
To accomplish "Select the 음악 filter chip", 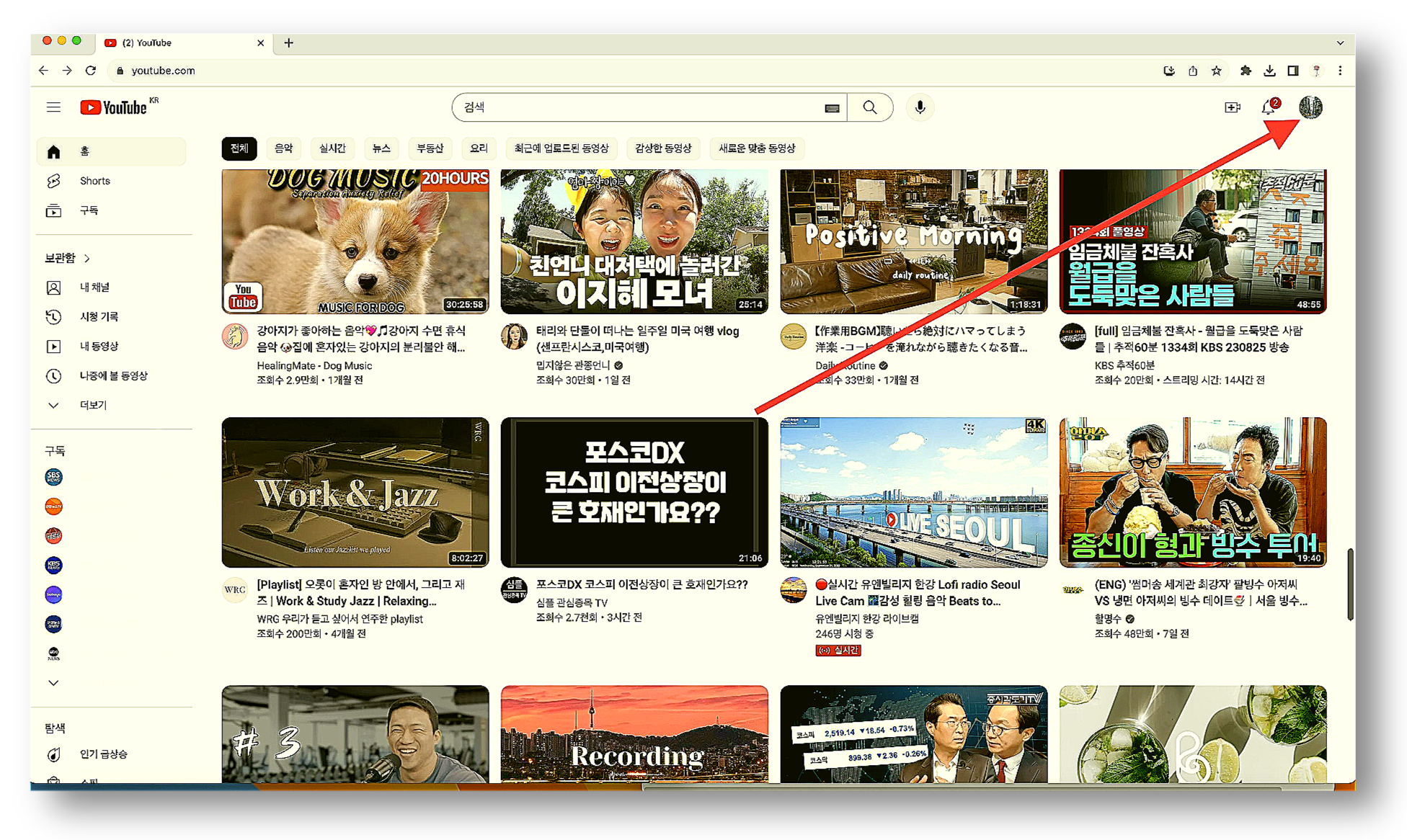I will 284,148.
